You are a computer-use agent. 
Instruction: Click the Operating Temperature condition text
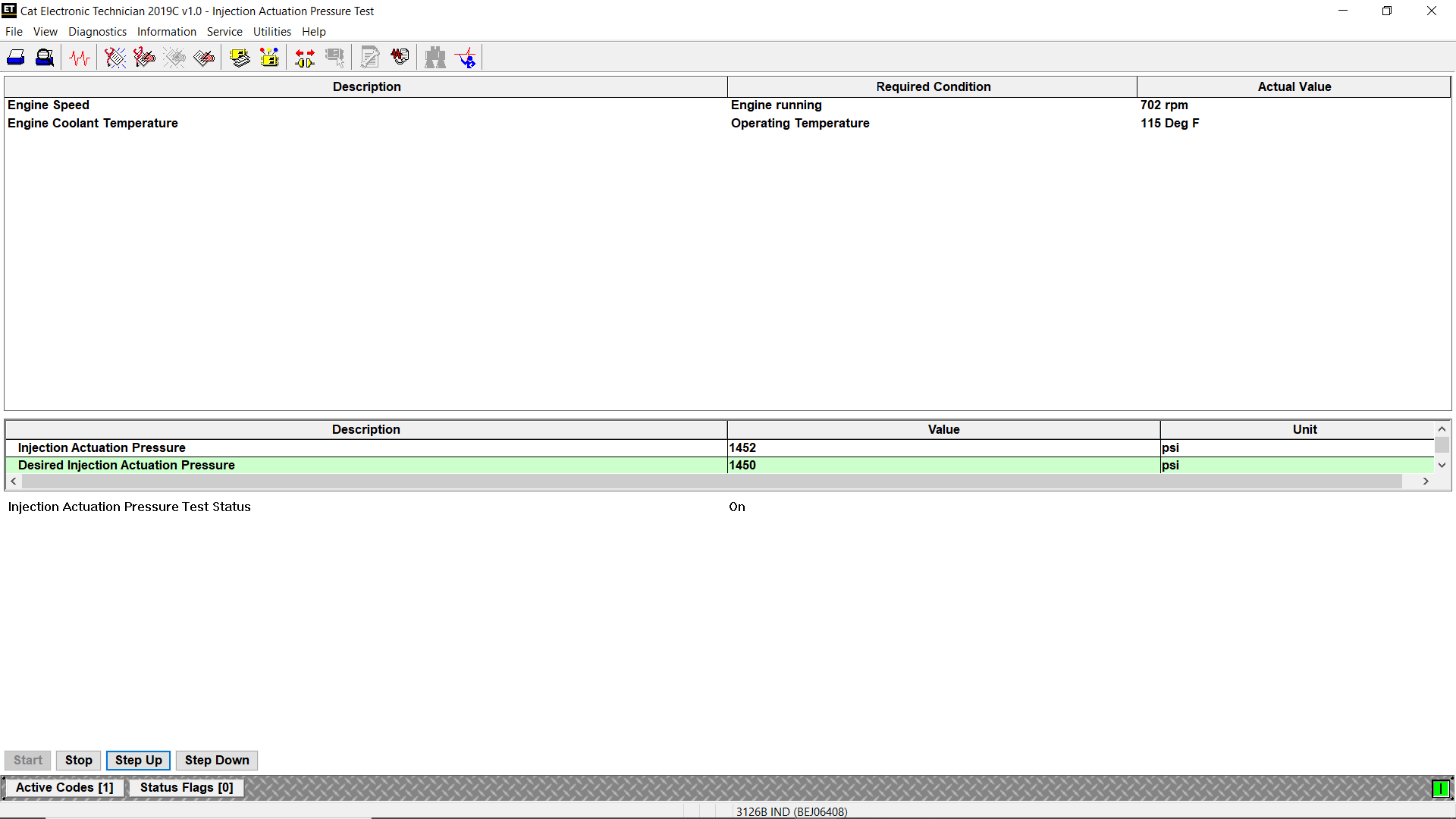[x=800, y=124]
